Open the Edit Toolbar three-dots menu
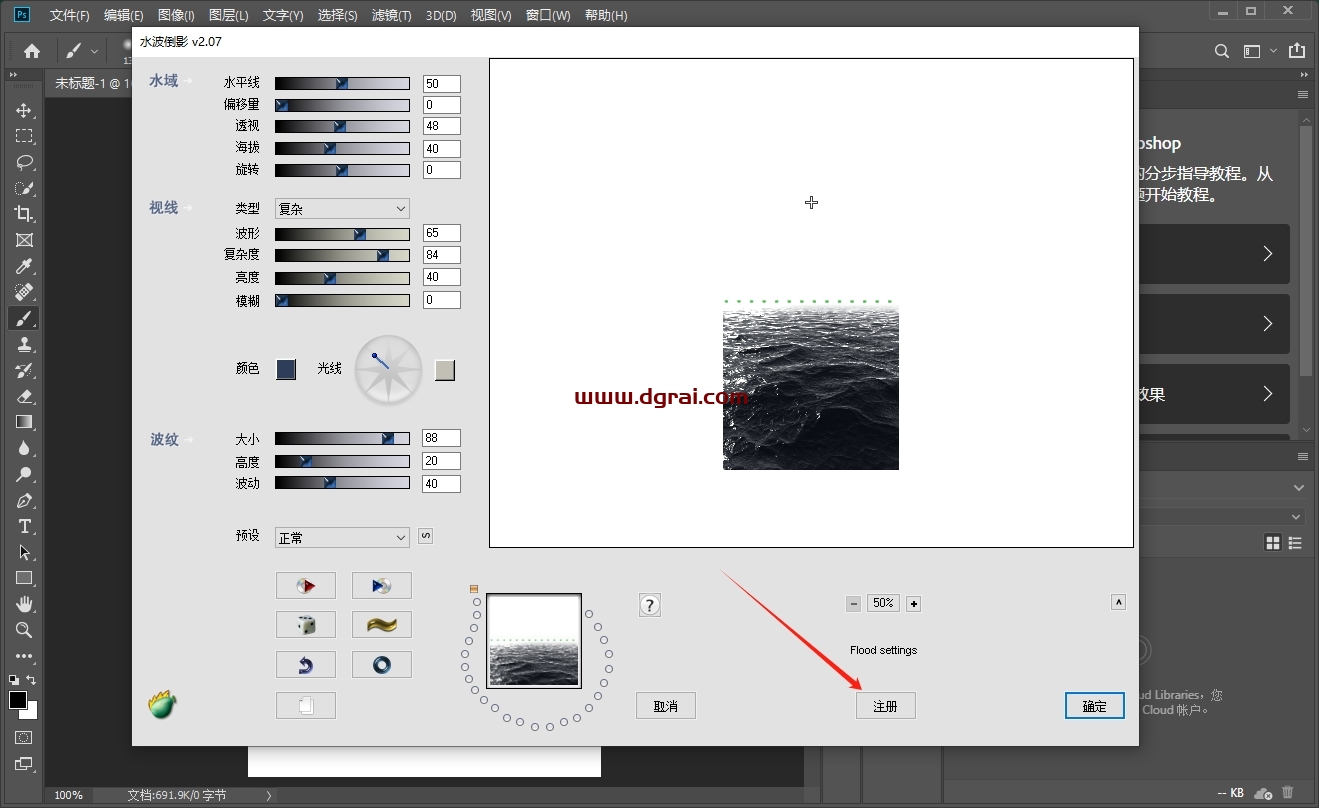Viewport: 1319px width, 808px height. 24,656
